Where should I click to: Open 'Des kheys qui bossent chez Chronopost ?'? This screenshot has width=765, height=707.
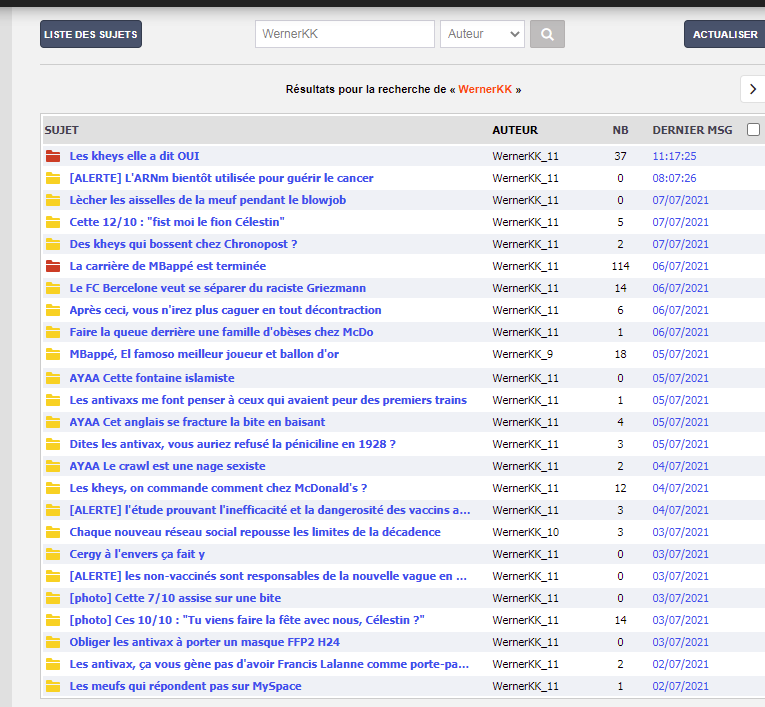tap(183, 244)
